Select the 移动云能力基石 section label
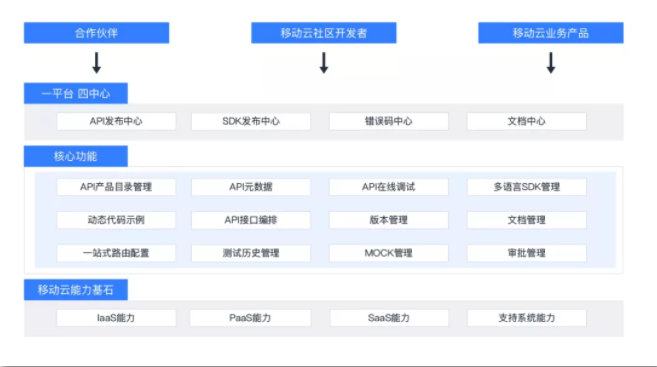657x367 pixels. [76, 289]
